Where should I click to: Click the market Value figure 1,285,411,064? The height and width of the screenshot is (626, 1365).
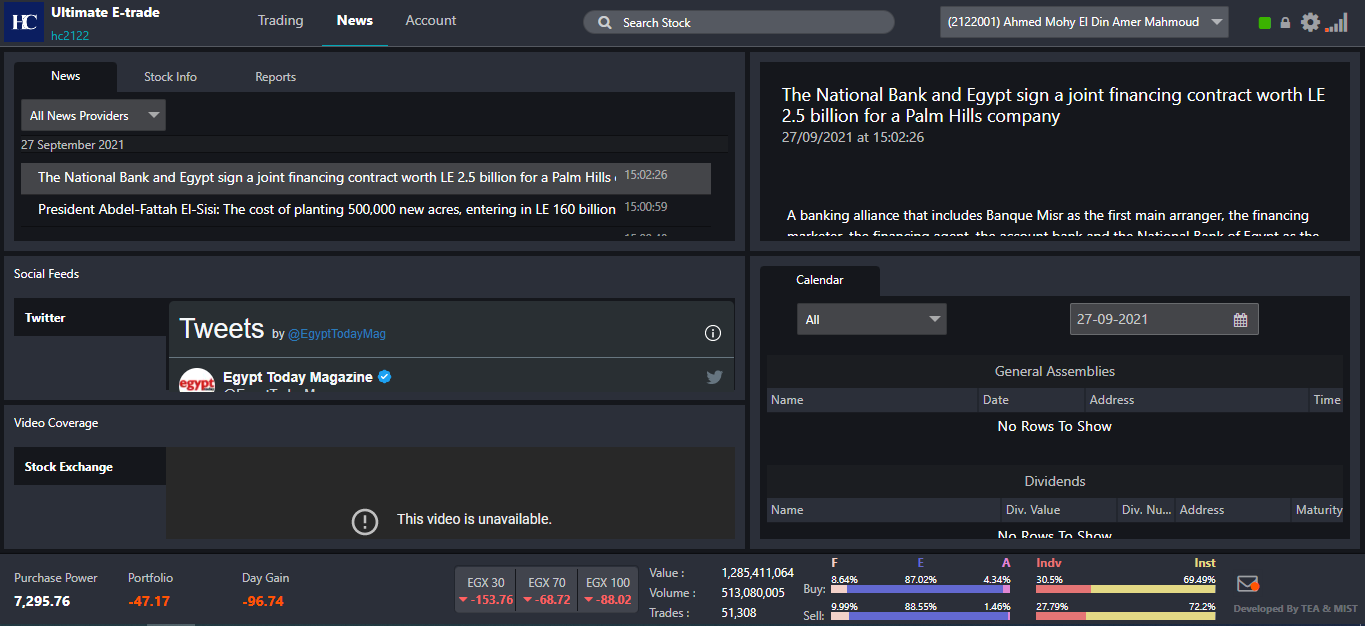point(757,573)
